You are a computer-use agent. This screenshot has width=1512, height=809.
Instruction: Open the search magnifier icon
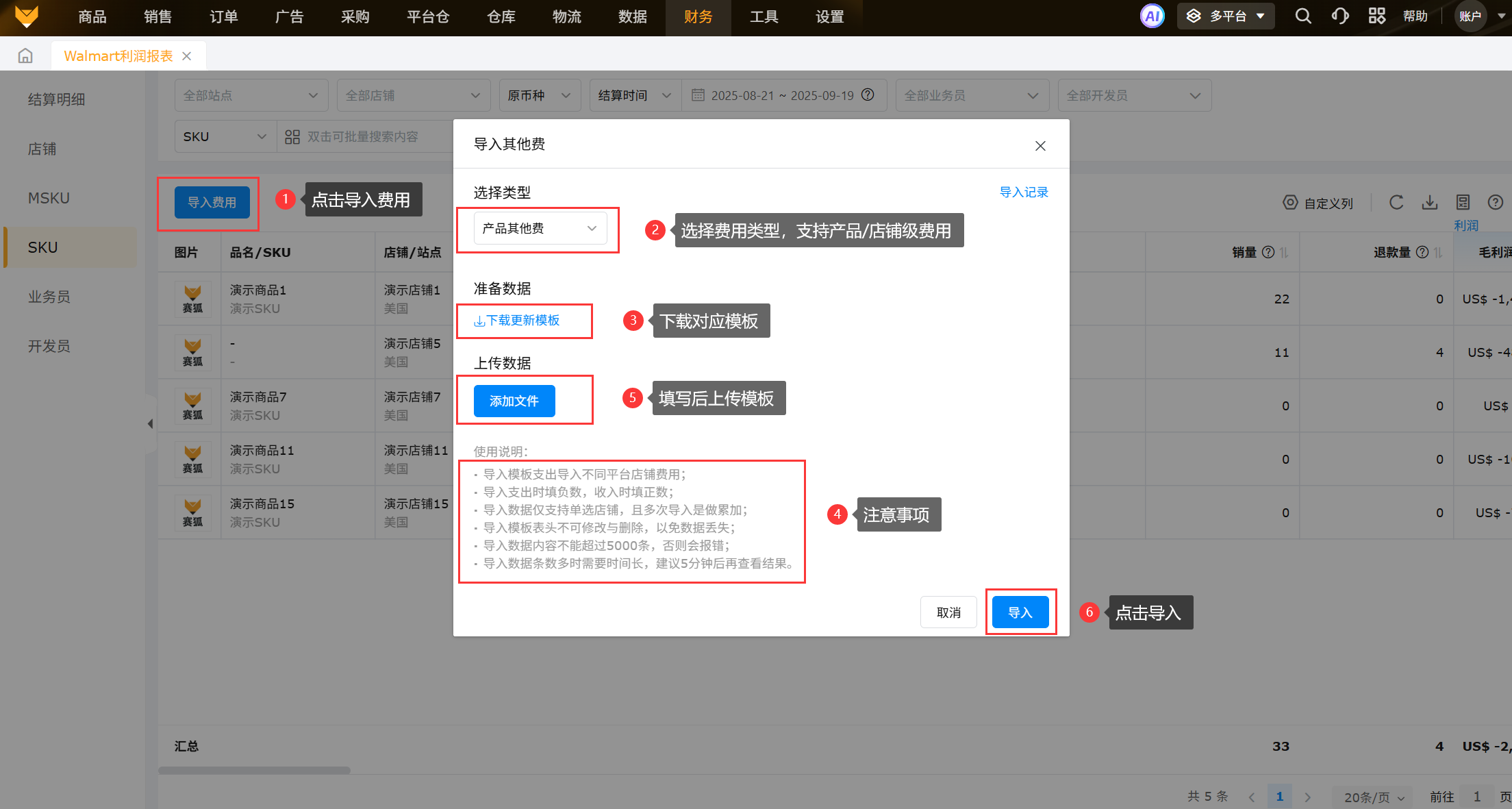[x=1303, y=16]
